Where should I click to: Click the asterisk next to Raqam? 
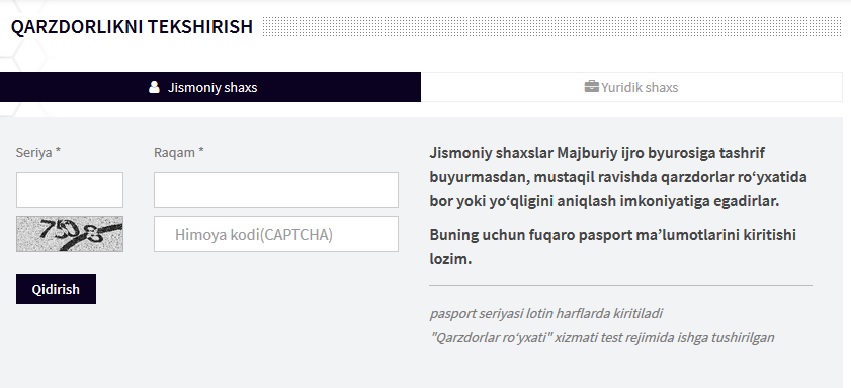point(200,152)
